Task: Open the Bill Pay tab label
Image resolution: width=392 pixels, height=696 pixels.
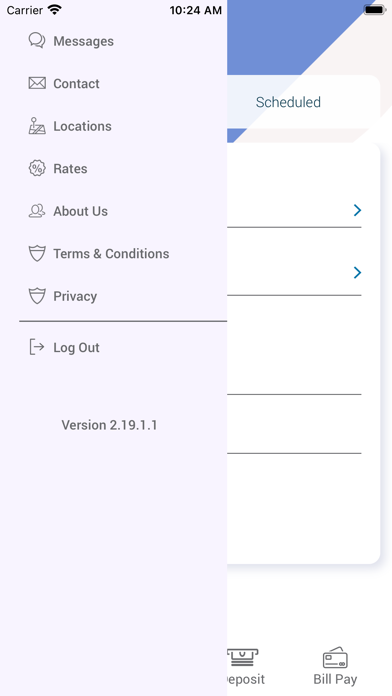Action: pyautogui.click(x=335, y=680)
